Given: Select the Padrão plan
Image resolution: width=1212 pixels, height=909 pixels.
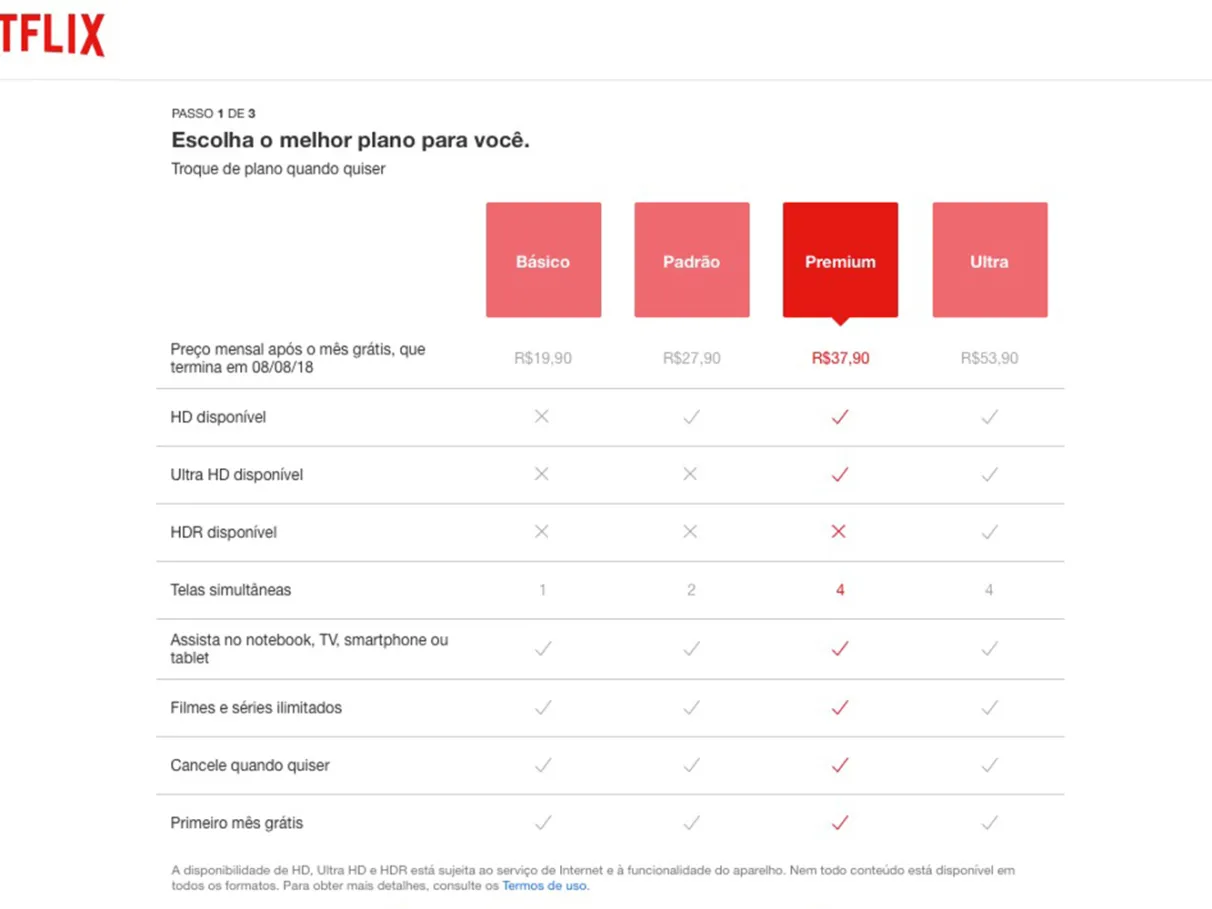Looking at the screenshot, I should (x=691, y=259).
